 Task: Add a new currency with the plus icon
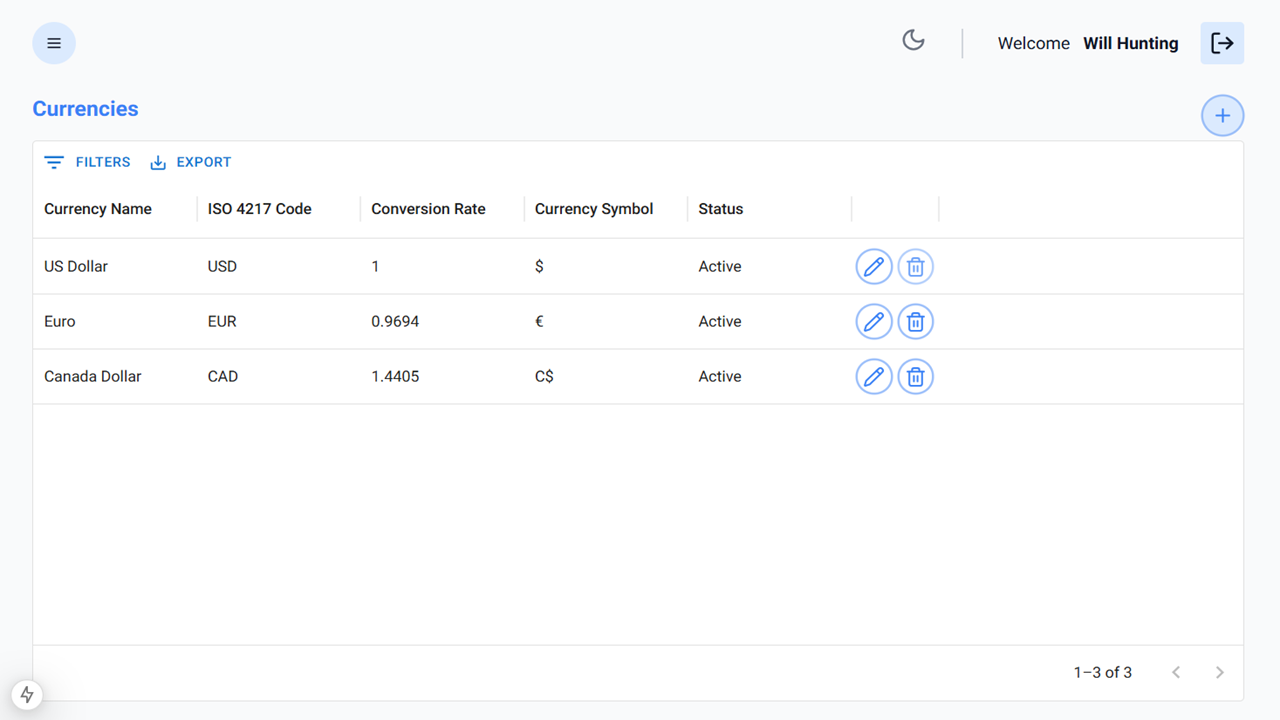coord(1222,115)
